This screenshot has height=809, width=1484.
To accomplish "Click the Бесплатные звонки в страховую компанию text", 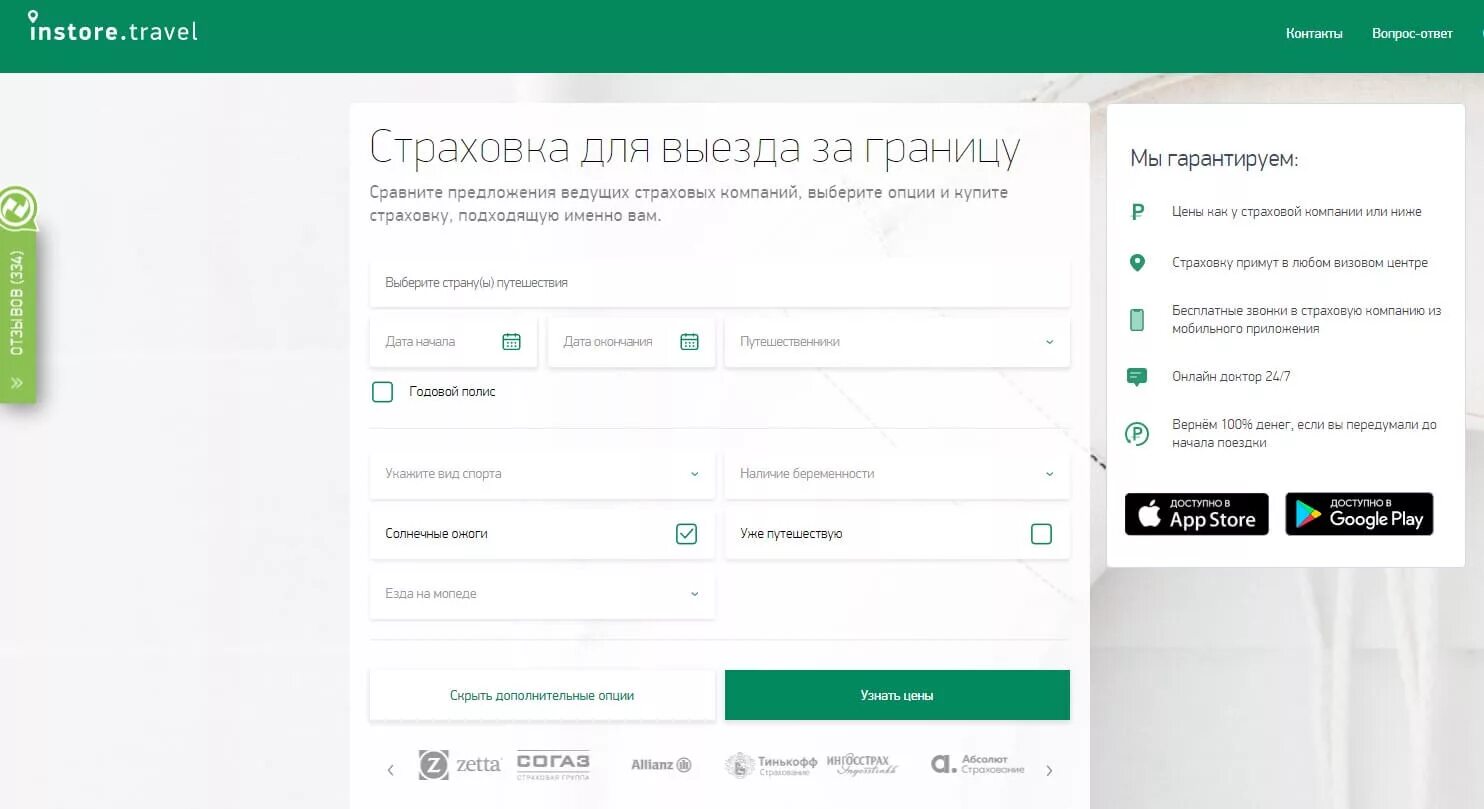I will (x=1306, y=320).
